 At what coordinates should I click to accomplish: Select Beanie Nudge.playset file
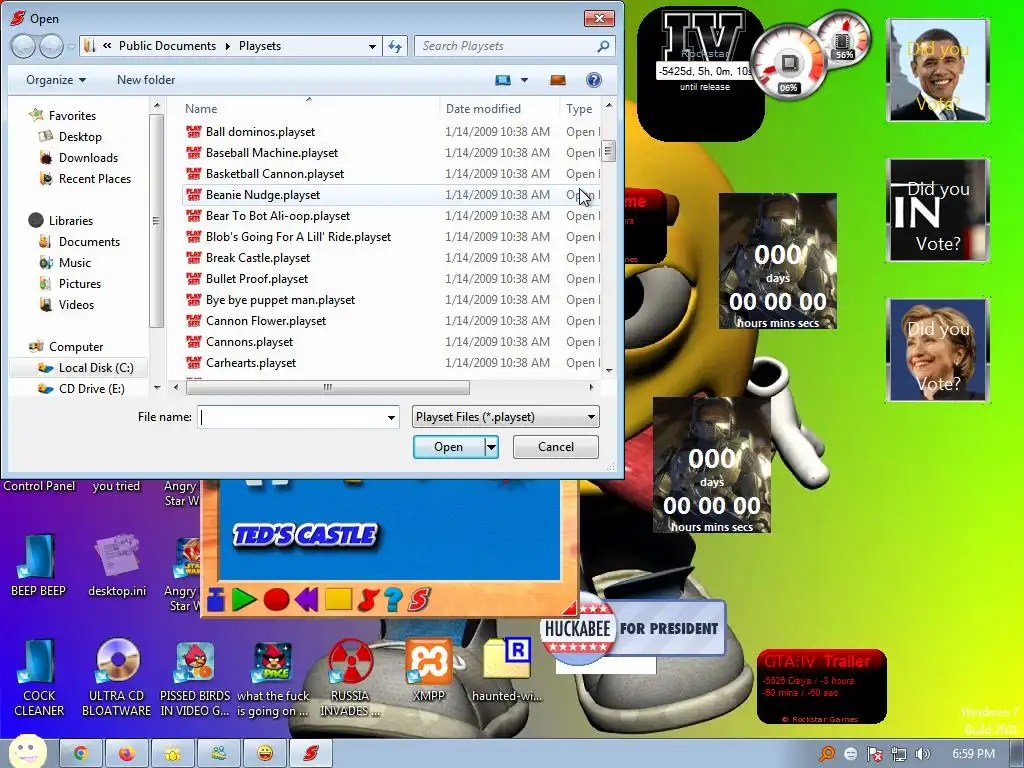(x=263, y=195)
